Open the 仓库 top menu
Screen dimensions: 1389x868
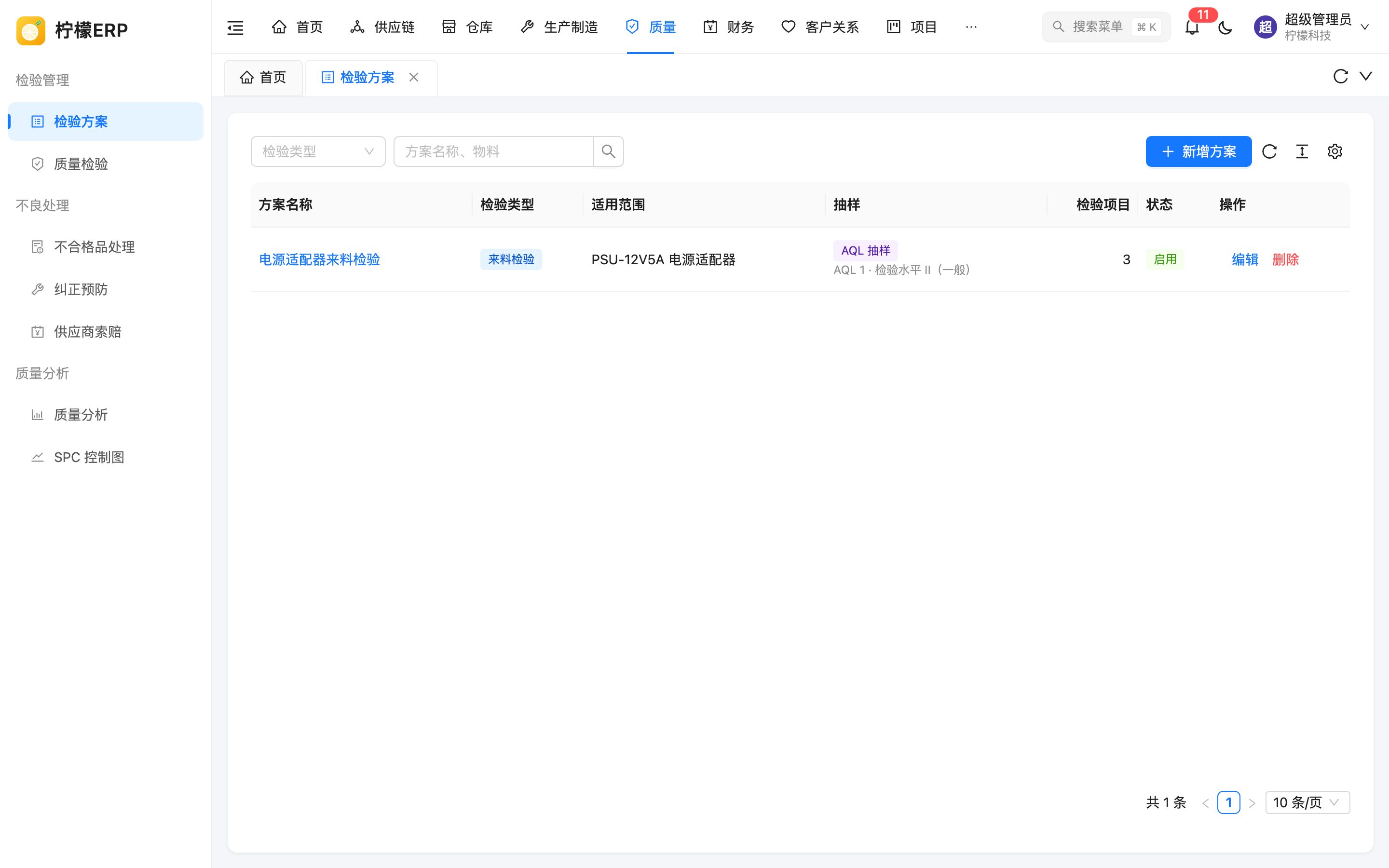(x=467, y=27)
